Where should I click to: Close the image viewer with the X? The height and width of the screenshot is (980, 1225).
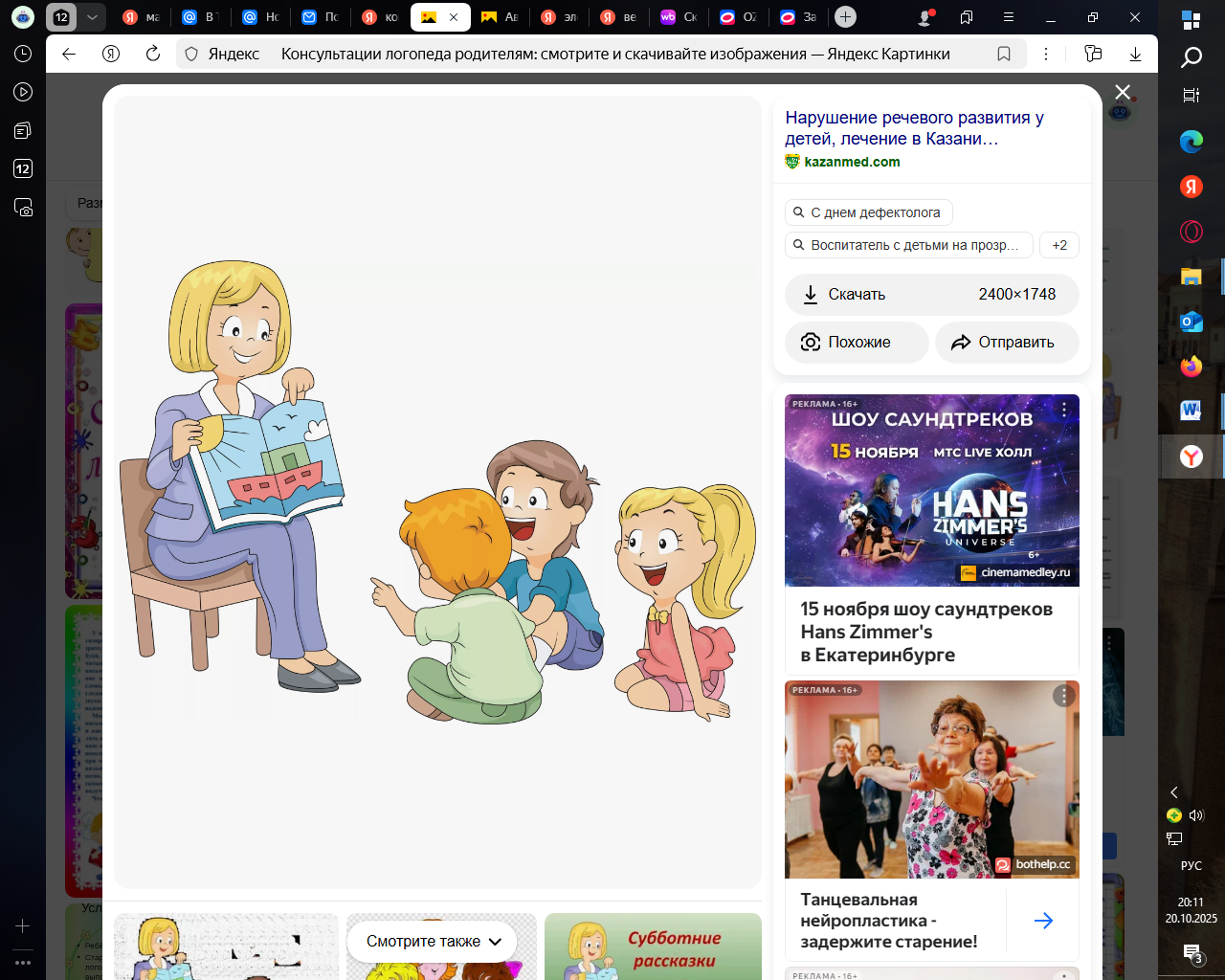point(1123,92)
